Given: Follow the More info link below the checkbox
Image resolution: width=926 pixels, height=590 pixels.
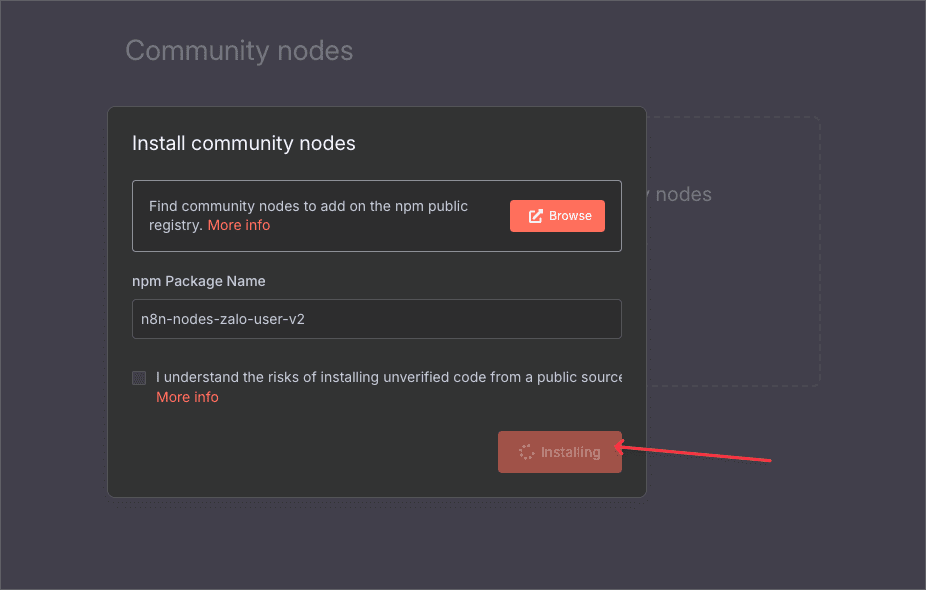Looking at the screenshot, I should [187, 397].
